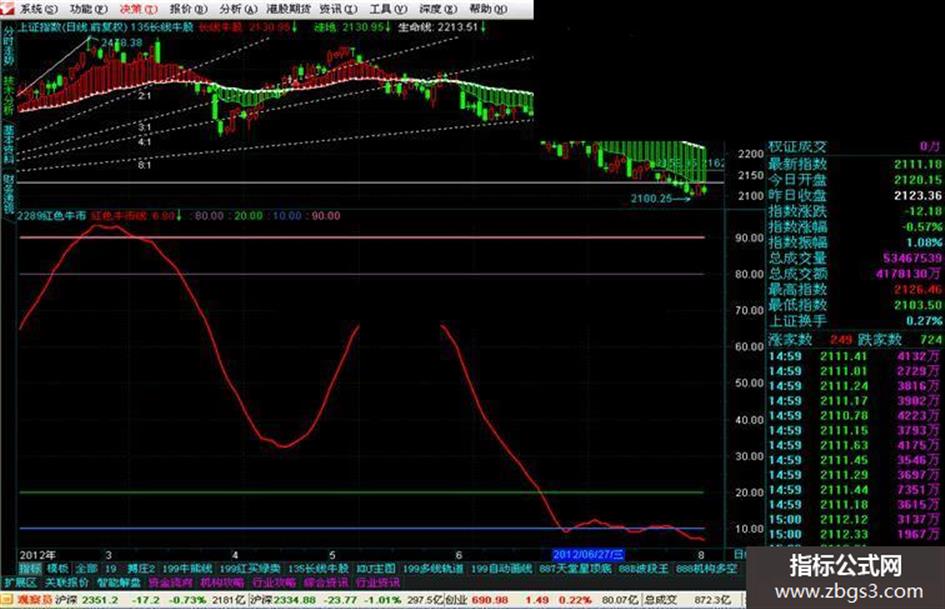Select the 199多线轨道 indicator tab
The image size is (945, 609).
click(433, 569)
